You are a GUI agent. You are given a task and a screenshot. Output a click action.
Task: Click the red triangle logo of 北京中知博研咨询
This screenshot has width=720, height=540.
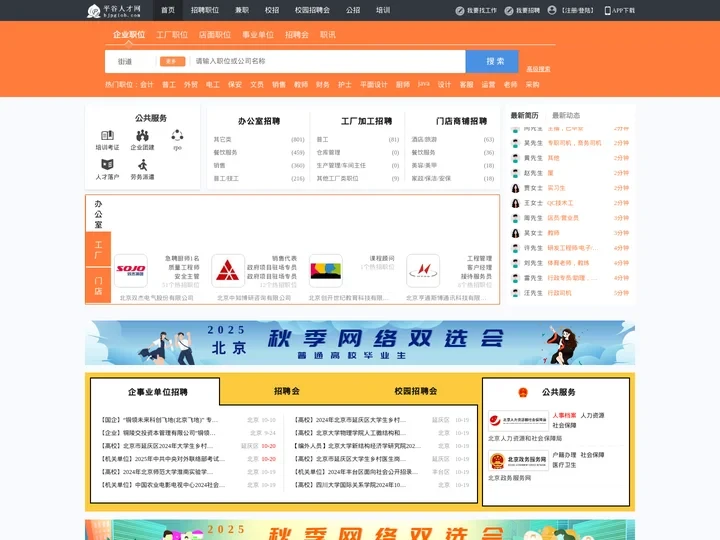pos(228,270)
